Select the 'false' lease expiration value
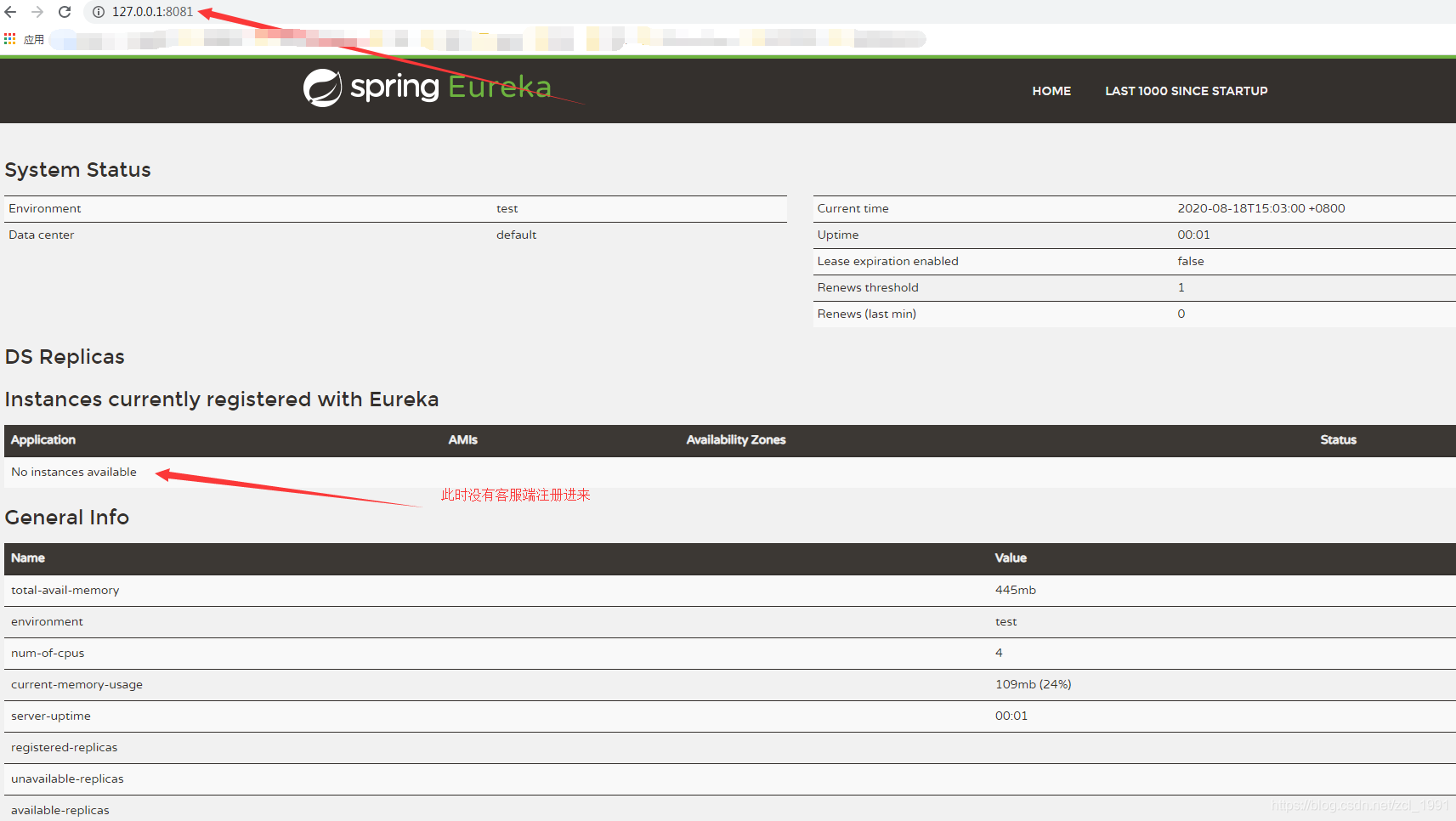 [x=1191, y=261]
